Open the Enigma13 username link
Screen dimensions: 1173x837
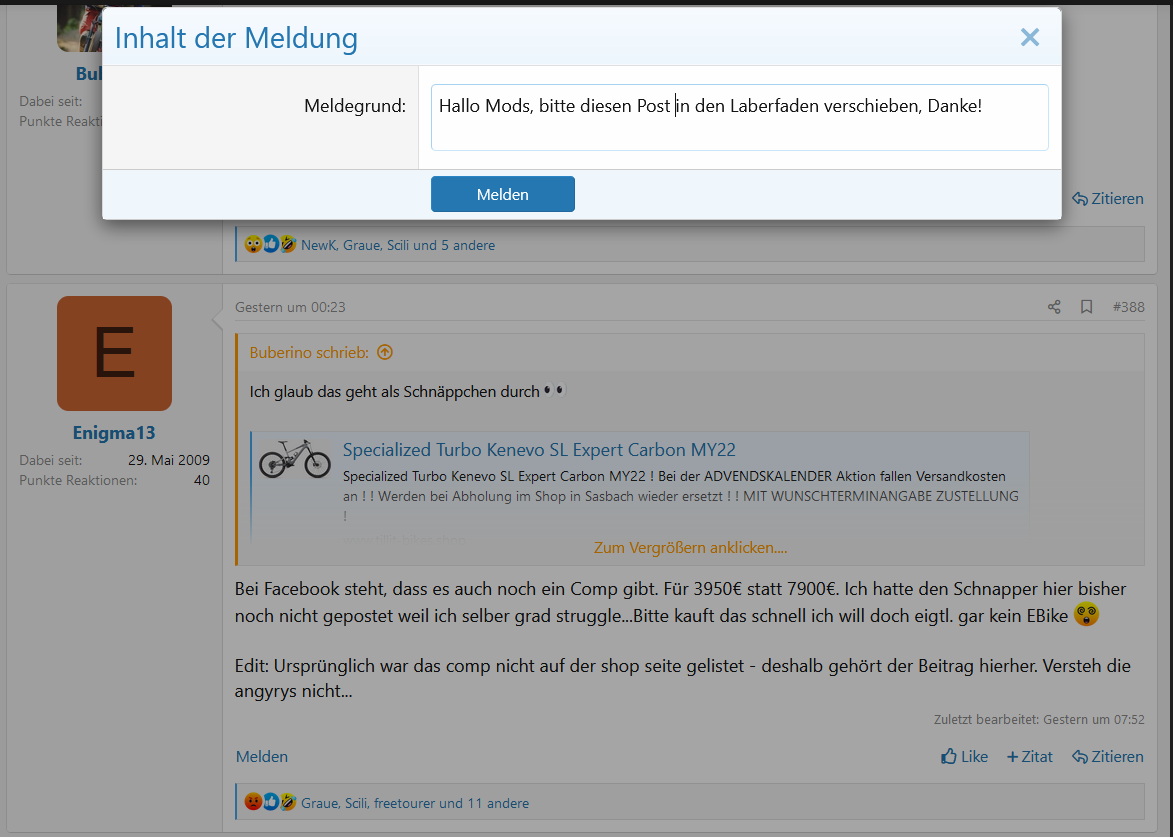[x=114, y=433]
